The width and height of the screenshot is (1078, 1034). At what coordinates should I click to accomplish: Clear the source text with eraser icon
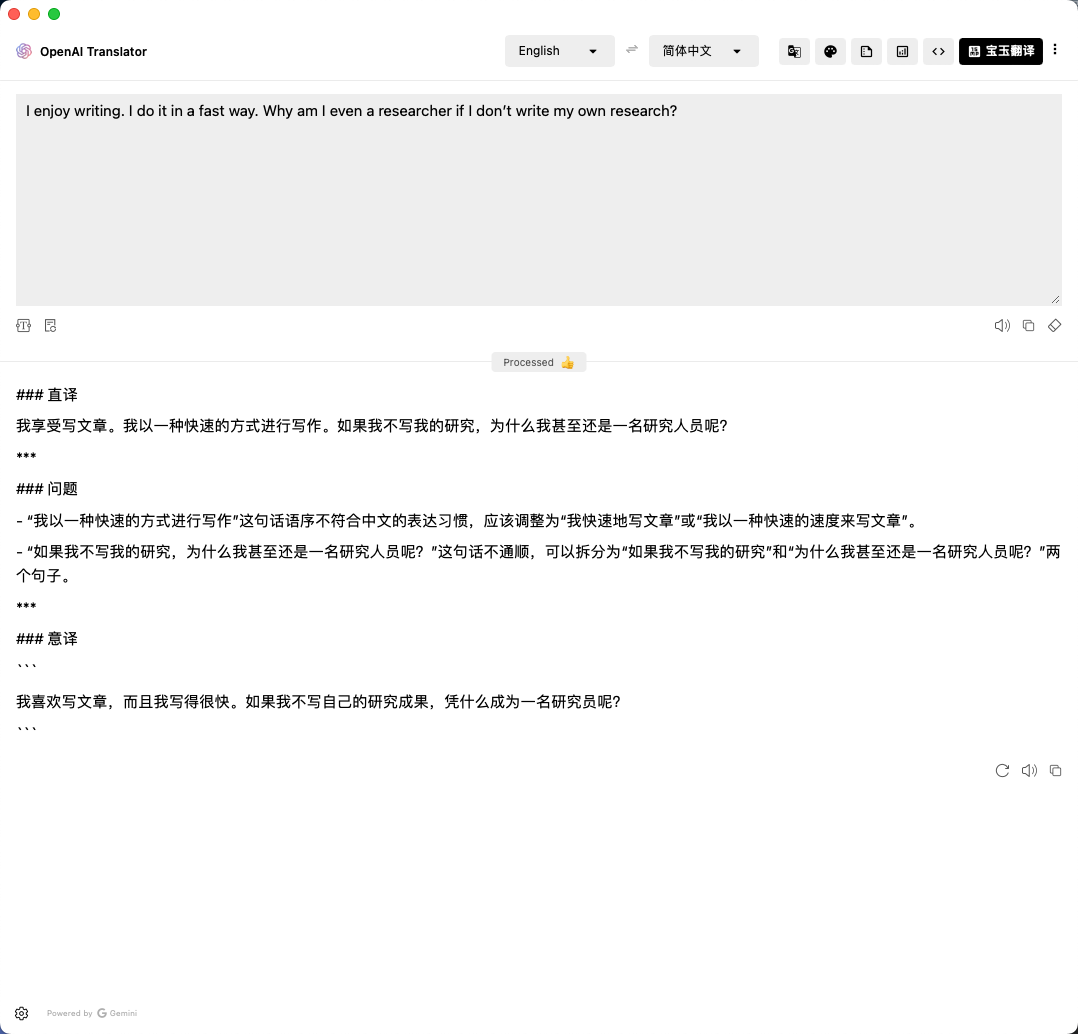click(x=1054, y=326)
